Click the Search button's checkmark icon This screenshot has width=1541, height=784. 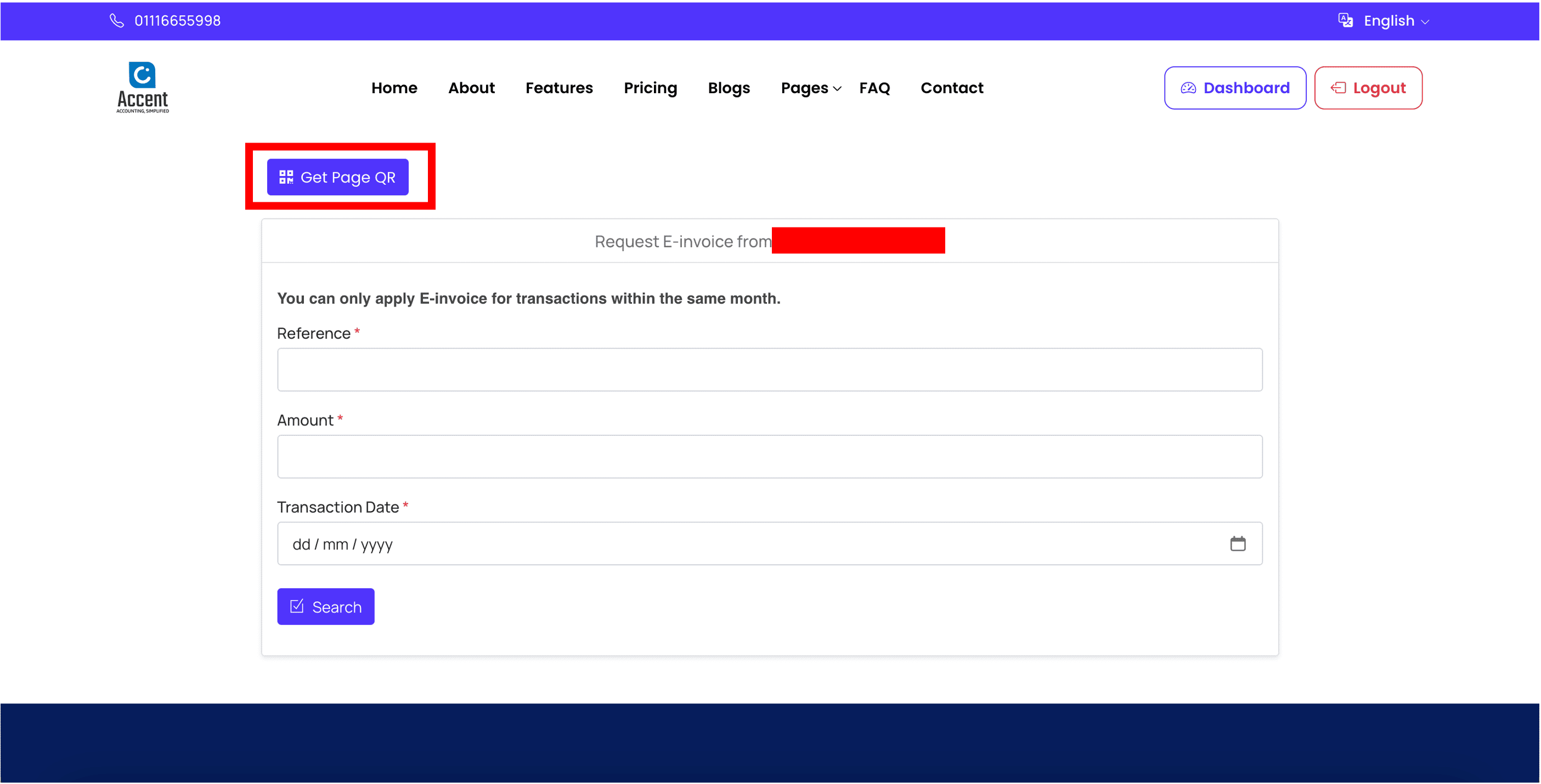coord(297,606)
